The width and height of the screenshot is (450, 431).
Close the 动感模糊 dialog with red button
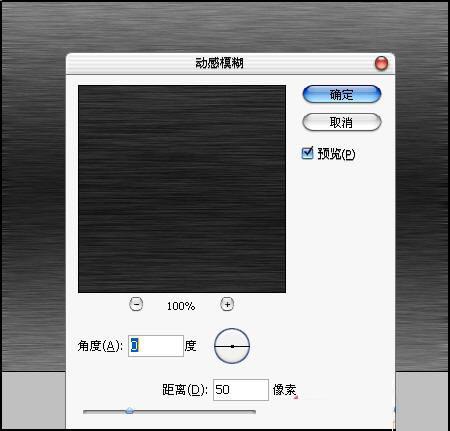click(x=381, y=63)
